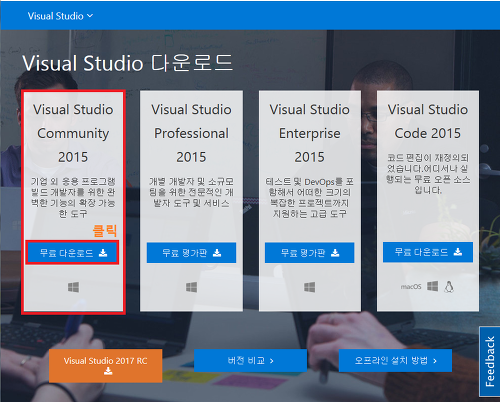Expand the 버전 비교 chevron link

(x=250, y=360)
